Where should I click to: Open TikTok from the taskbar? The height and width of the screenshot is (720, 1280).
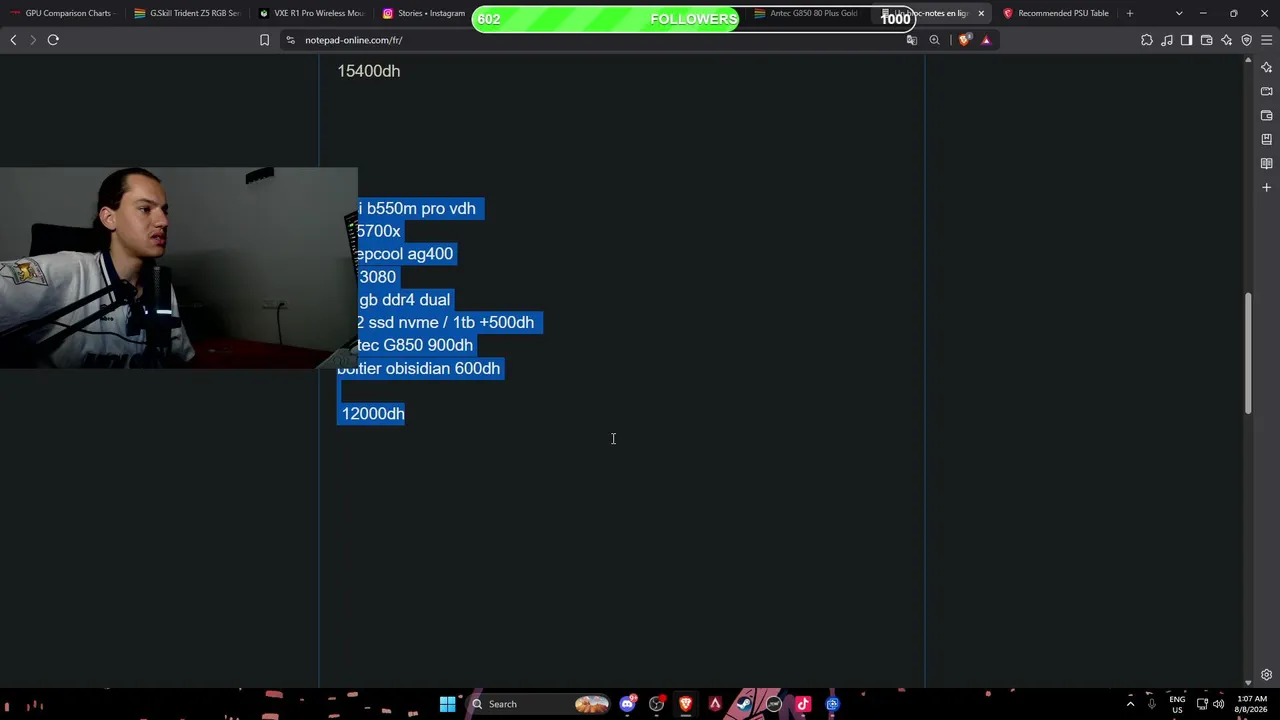(803, 704)
